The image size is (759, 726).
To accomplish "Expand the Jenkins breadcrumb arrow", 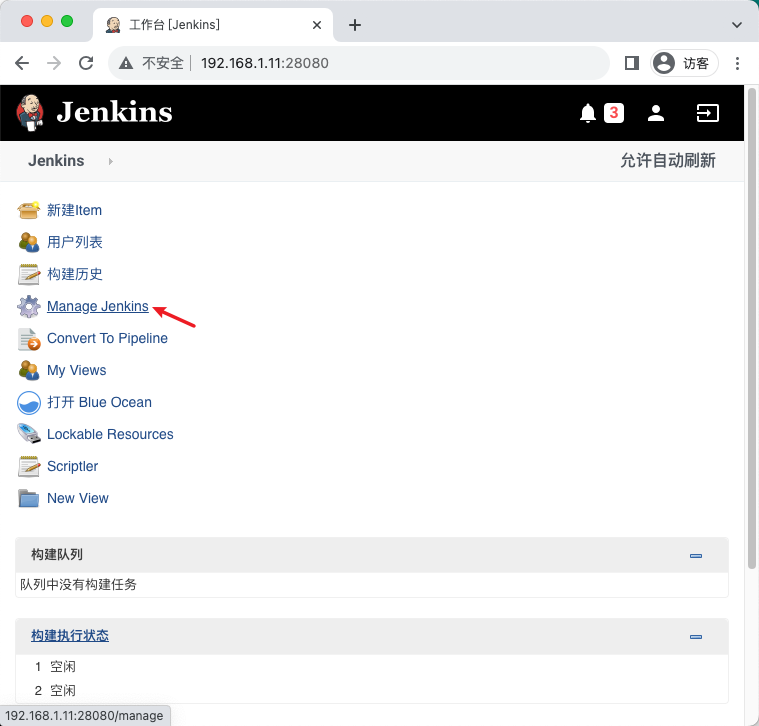I will pos(111,161).
